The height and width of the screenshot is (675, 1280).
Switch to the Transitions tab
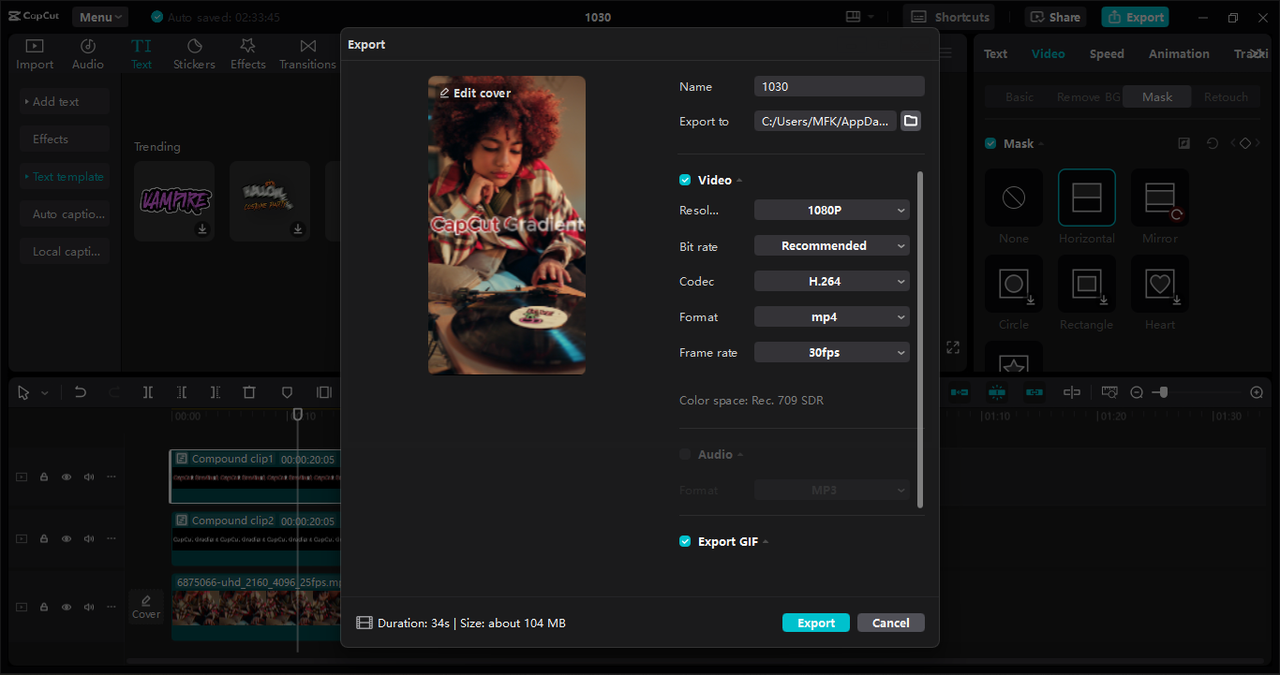click(307, 54)
